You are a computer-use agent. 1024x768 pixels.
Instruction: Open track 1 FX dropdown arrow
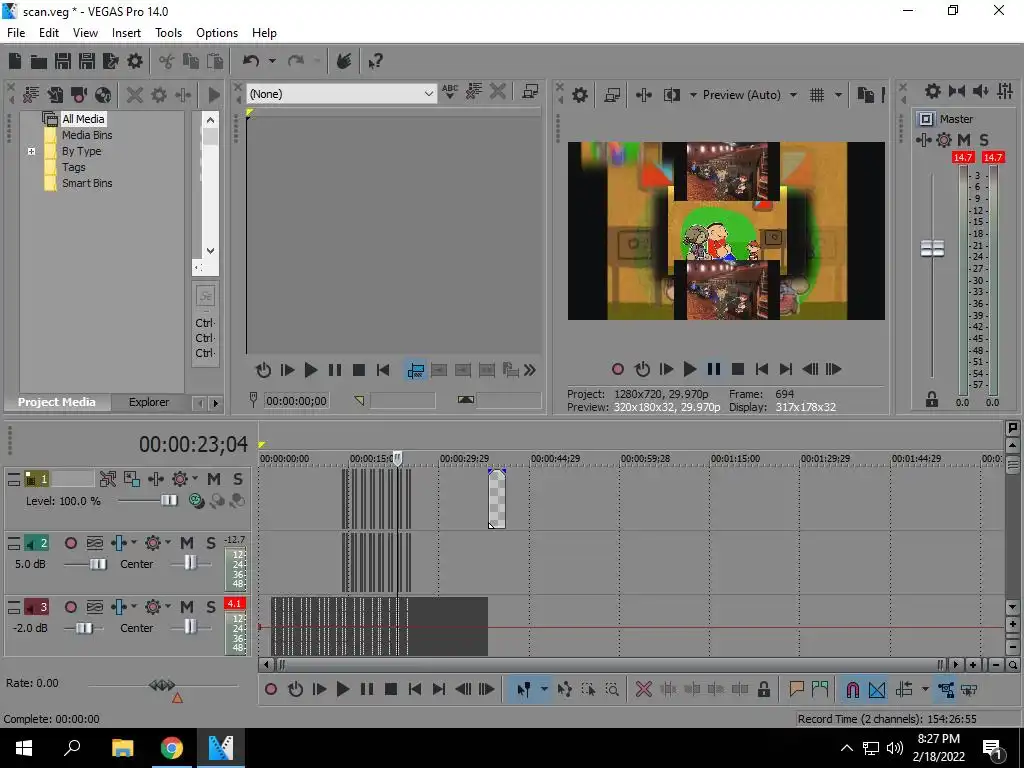tap(195, 479)
